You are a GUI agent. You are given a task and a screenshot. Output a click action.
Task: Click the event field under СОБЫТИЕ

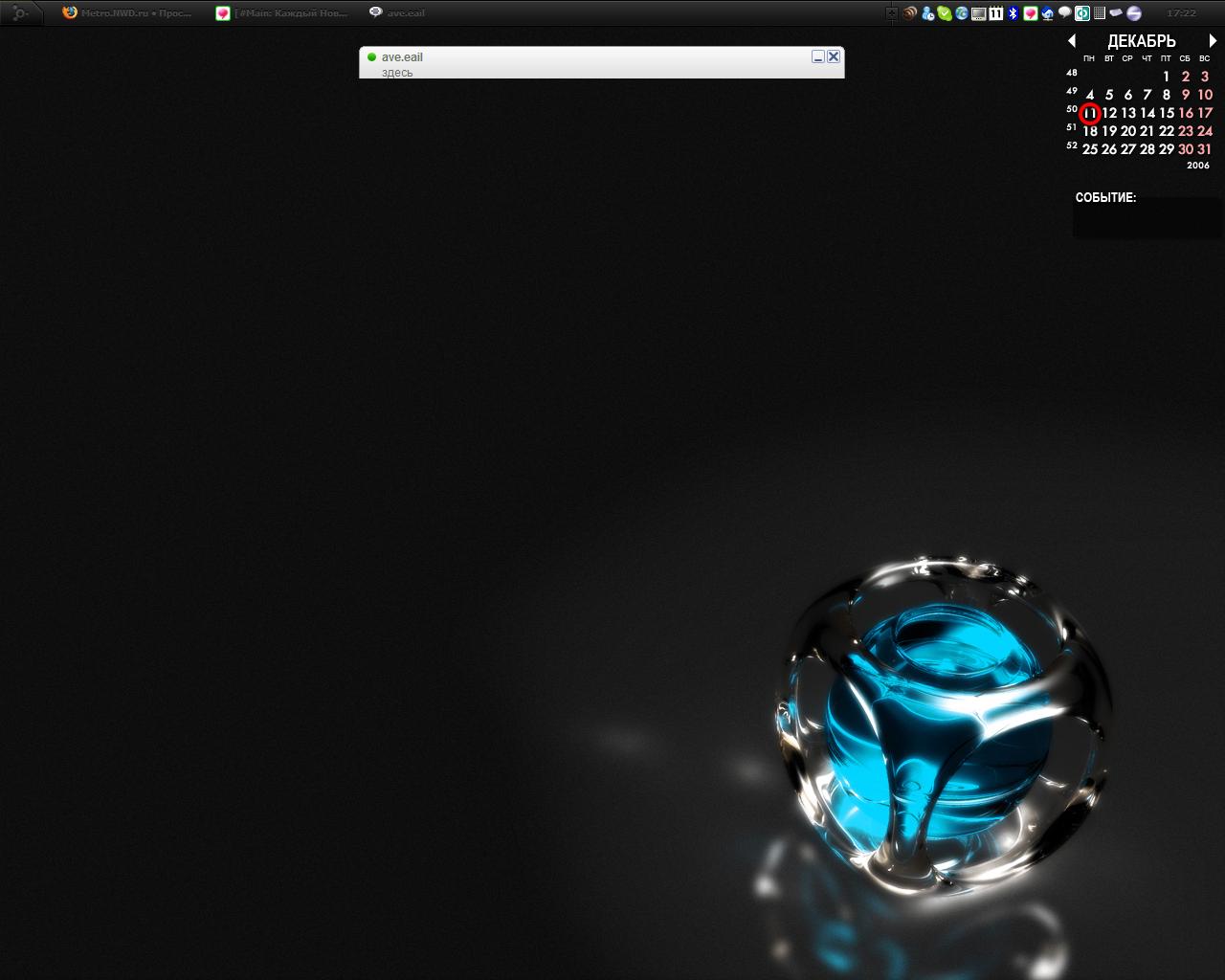tap(1147, 221)
